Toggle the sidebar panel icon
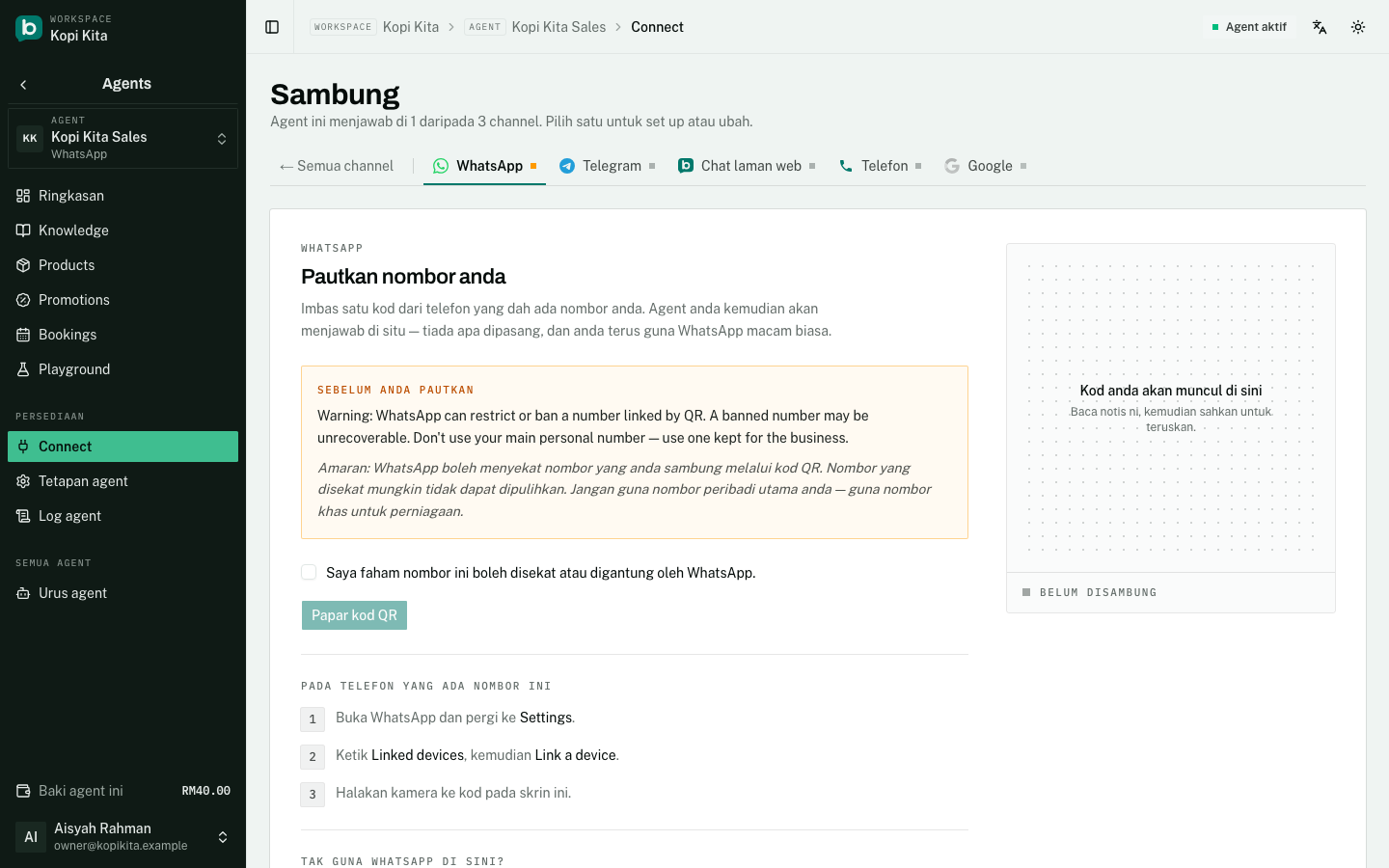Viewport: 1389px width, 868px height. point(272,27)
